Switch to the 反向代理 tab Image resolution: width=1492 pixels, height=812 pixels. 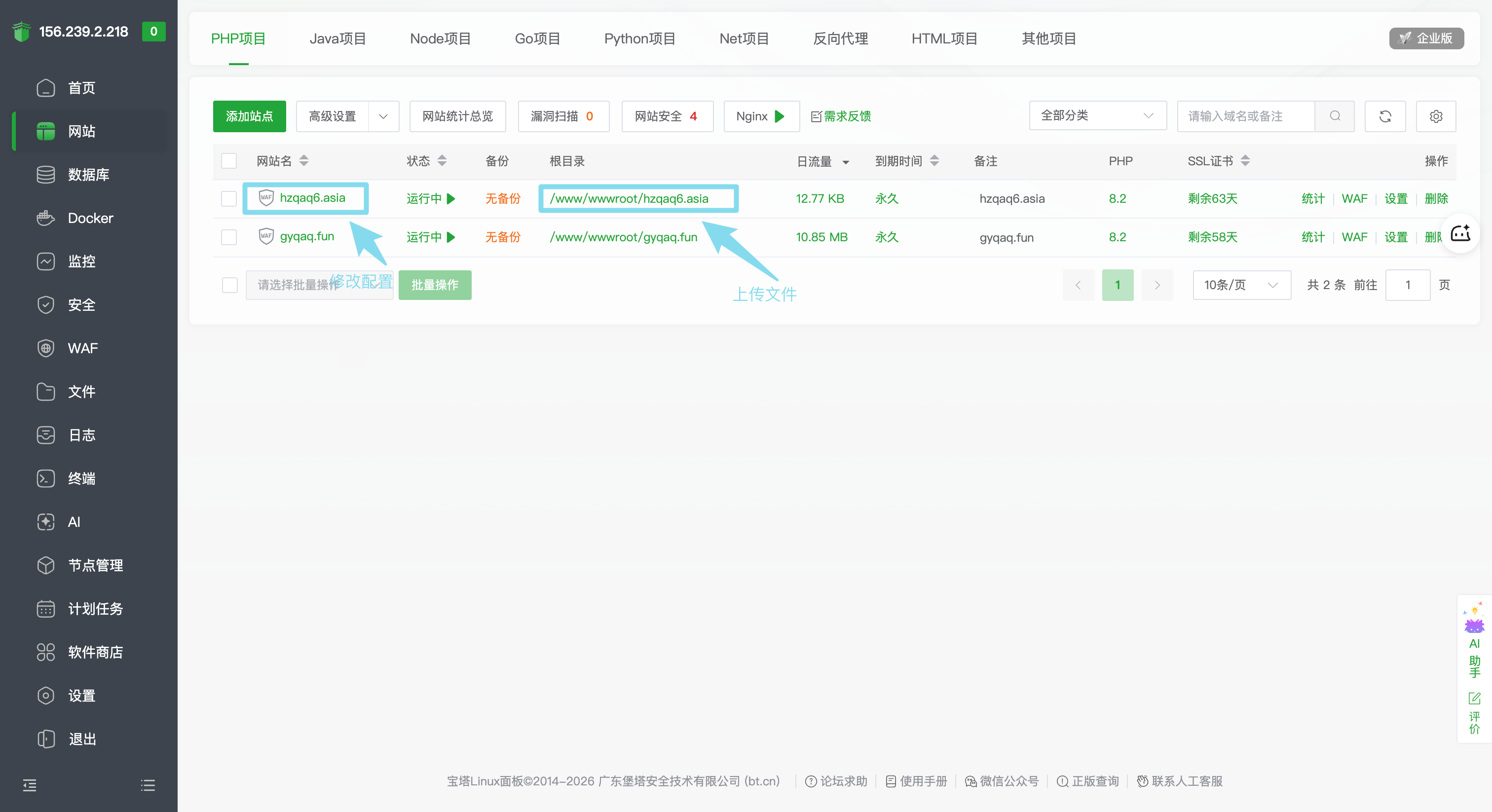(840, 39)
